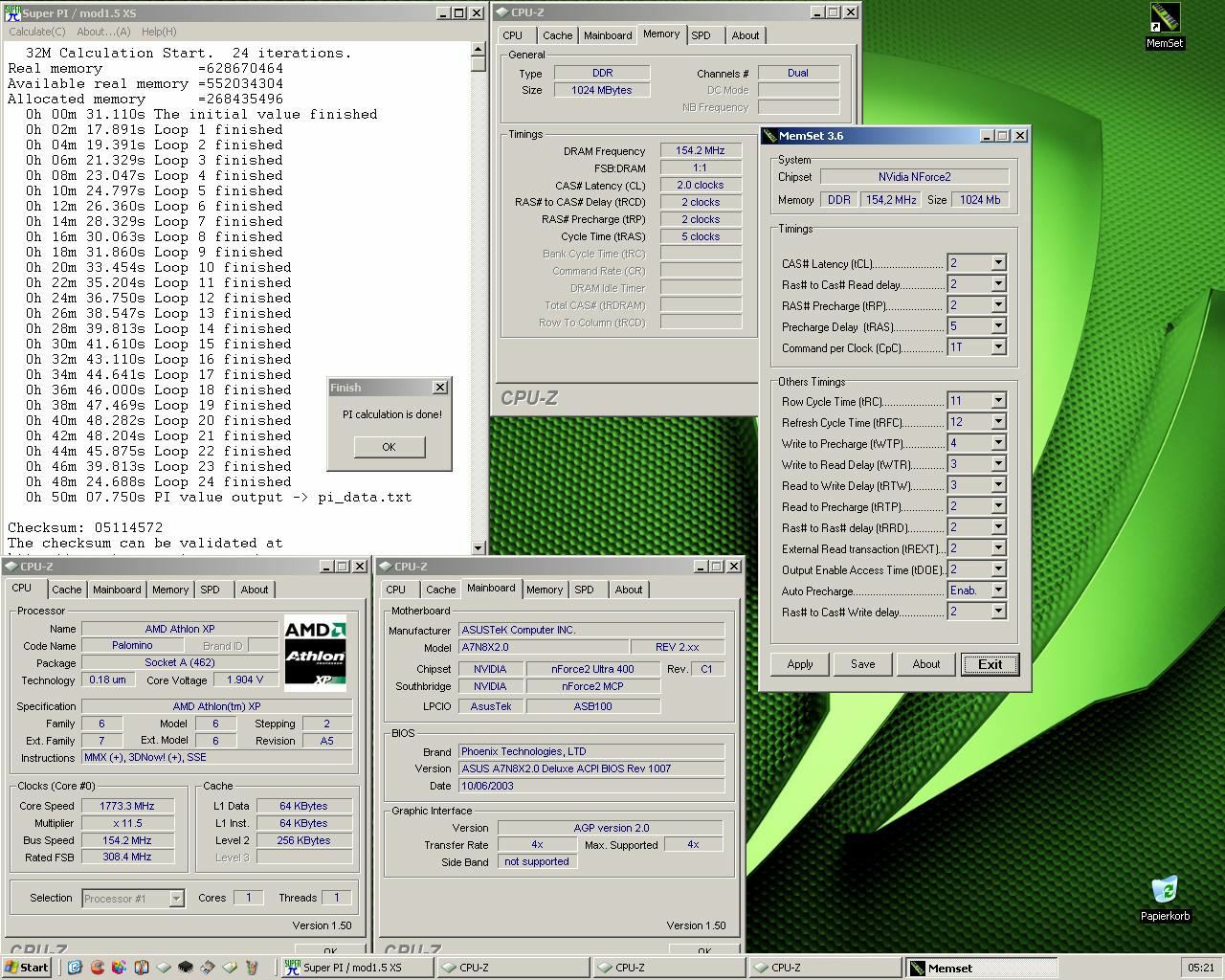Click the Checksum: 05114572 line in Super PI

click(x=85, y=527)
